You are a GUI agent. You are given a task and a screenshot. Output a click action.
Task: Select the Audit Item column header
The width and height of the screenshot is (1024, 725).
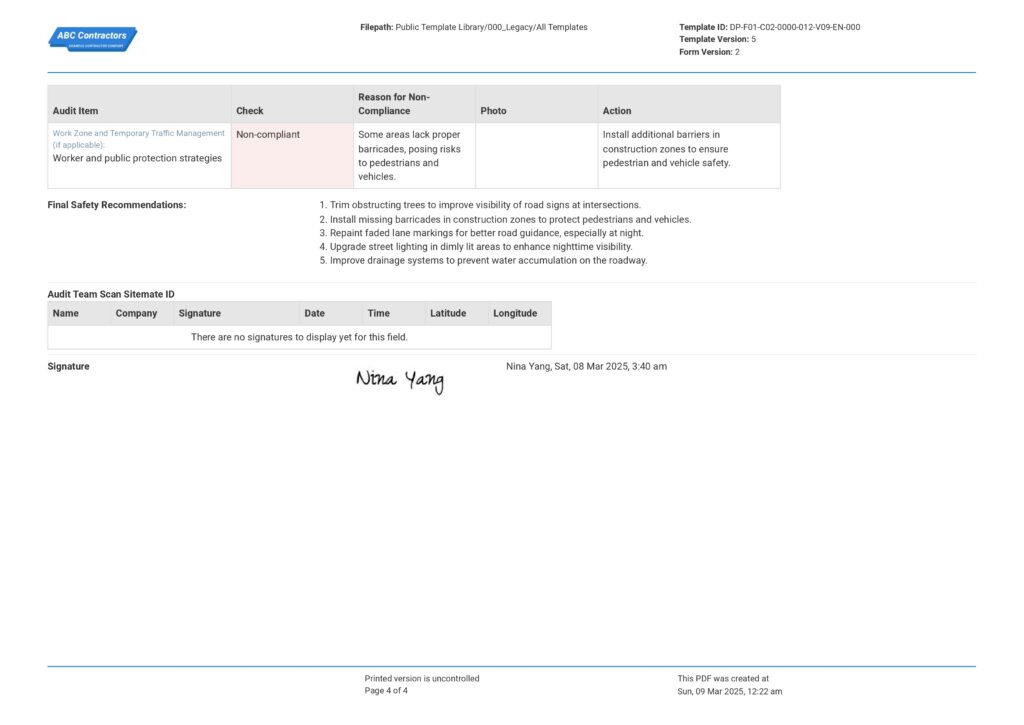(78, 110)
